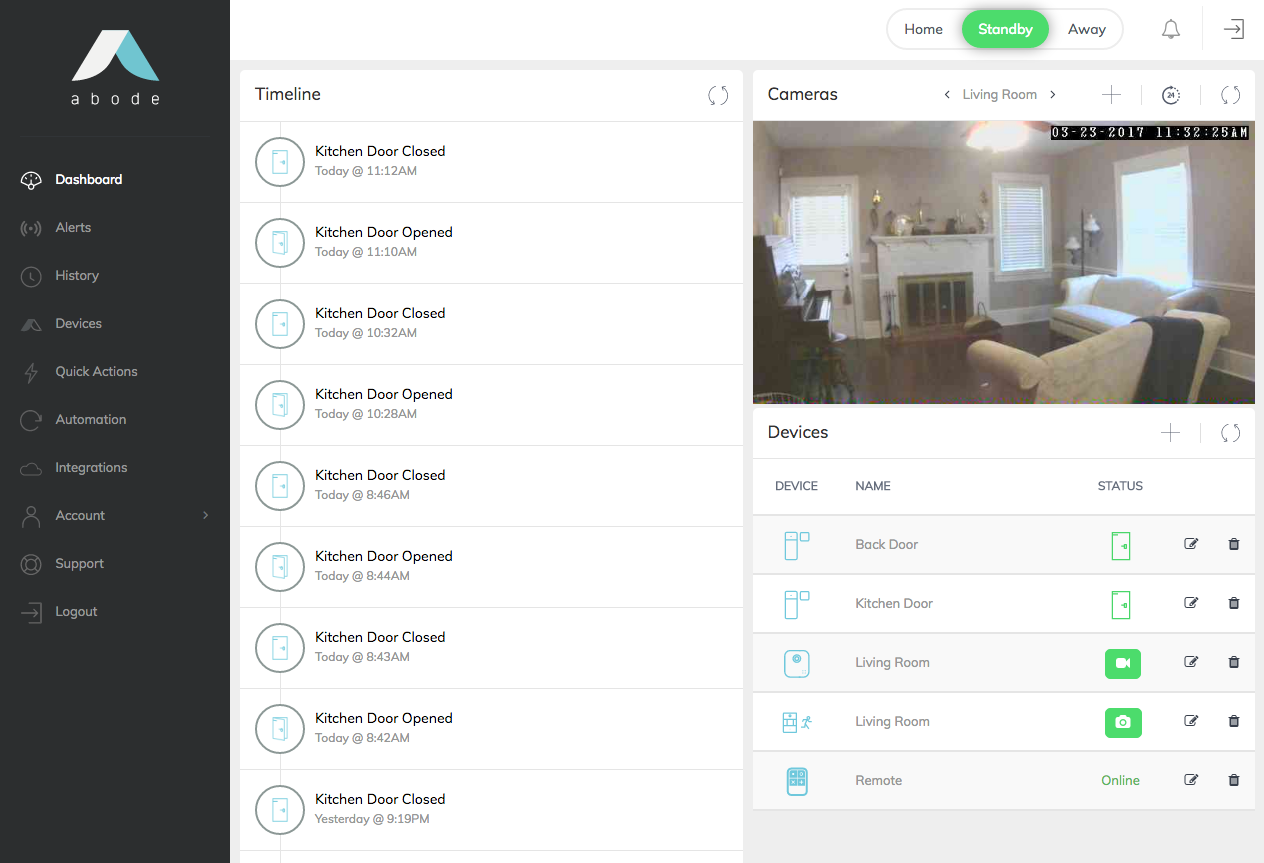1264x863 pixels.
Task: Edit the Remote device
Action: [1191, 780]
